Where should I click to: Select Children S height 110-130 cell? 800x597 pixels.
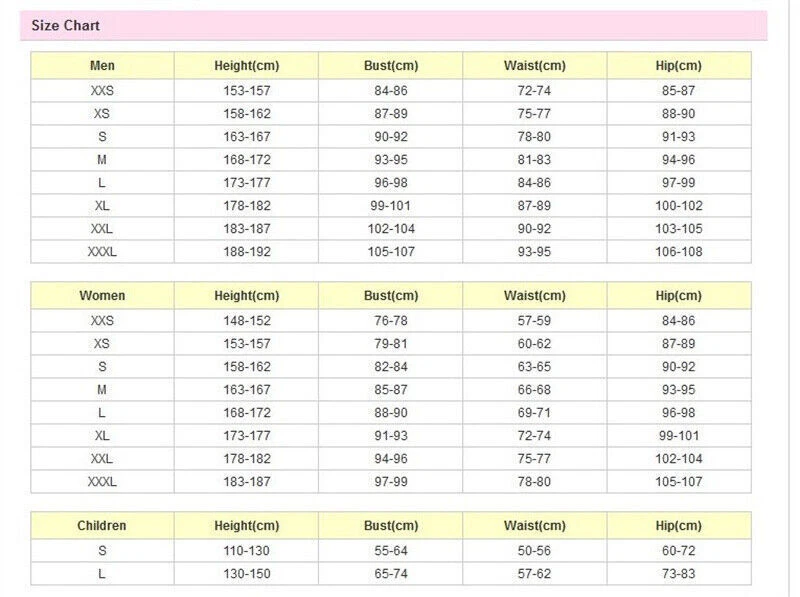coord(246,551)
